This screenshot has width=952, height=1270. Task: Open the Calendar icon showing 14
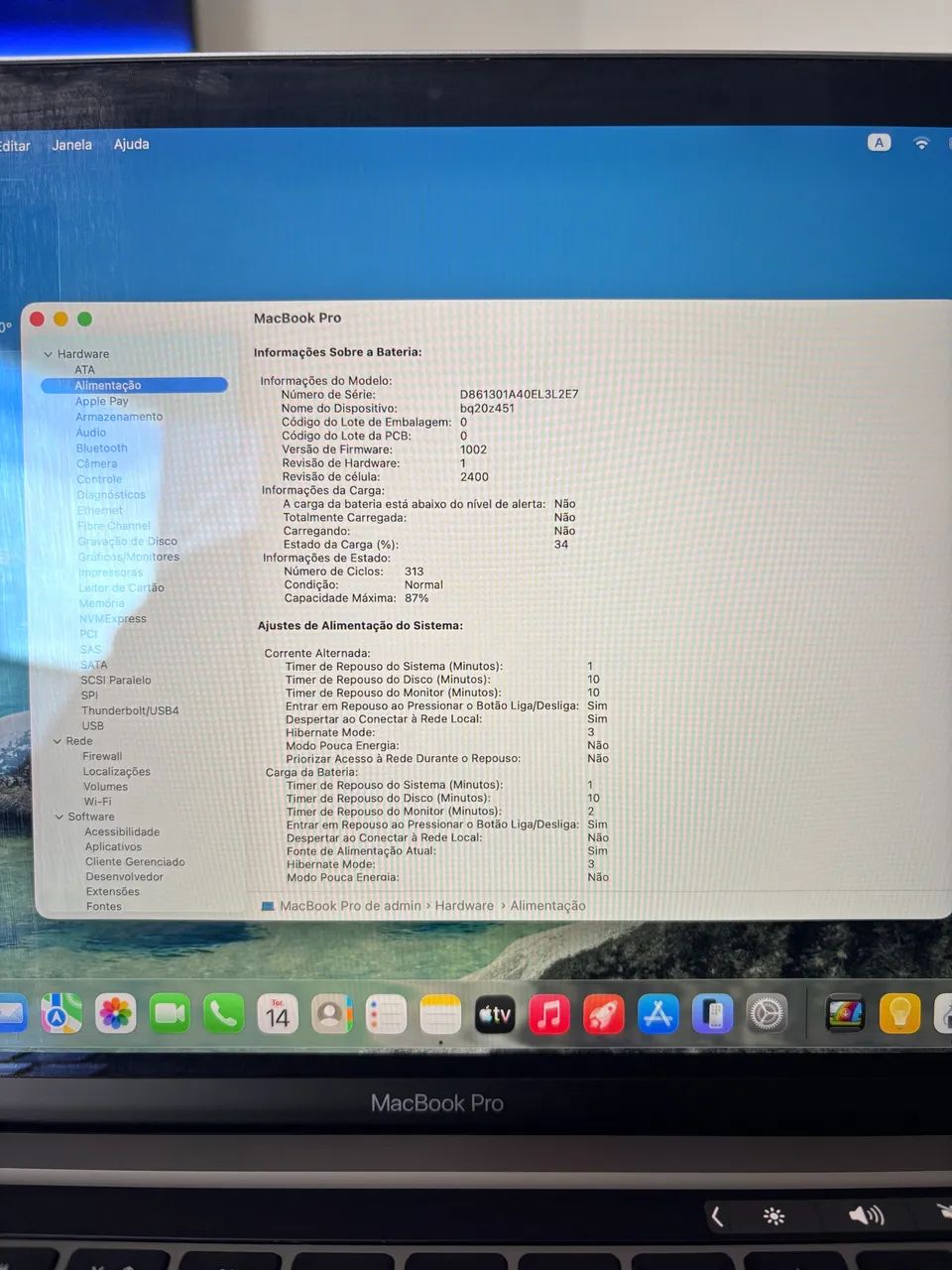(x=278, y=1013)
